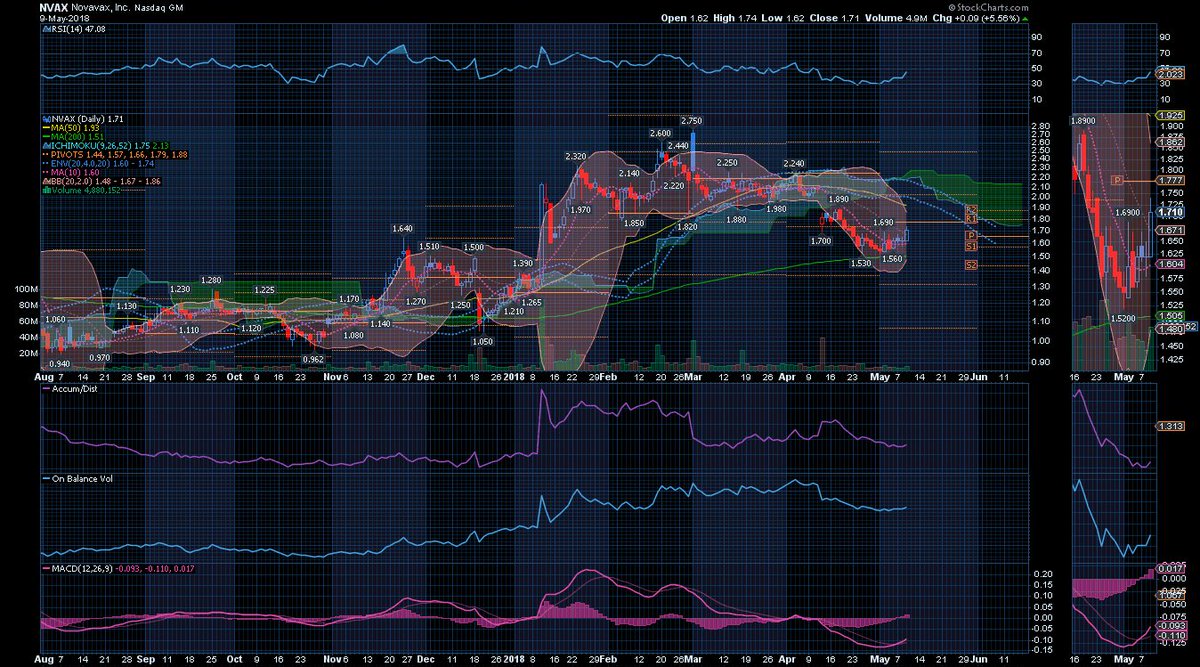The image size is (1200, 667).
Task: Click the bold 1.710 current price tag
Action: [x=1170, y=212]
